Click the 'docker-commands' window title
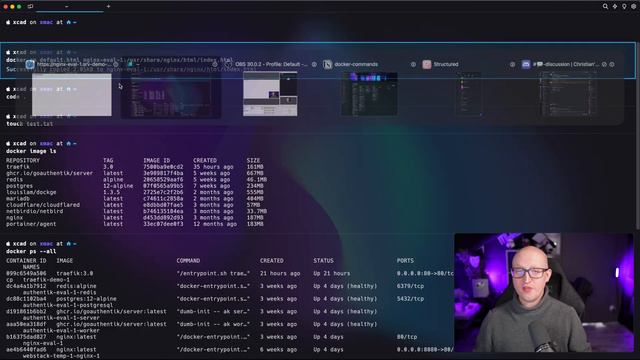Image resolution: width=640 pixels, height=360 pixels. pyautogui.click(x=356, y=64)
